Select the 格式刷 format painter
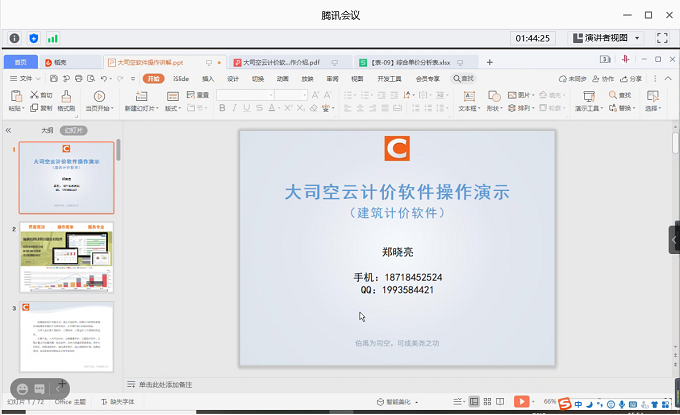The image size is (680, 415). [x=66, y=101]
